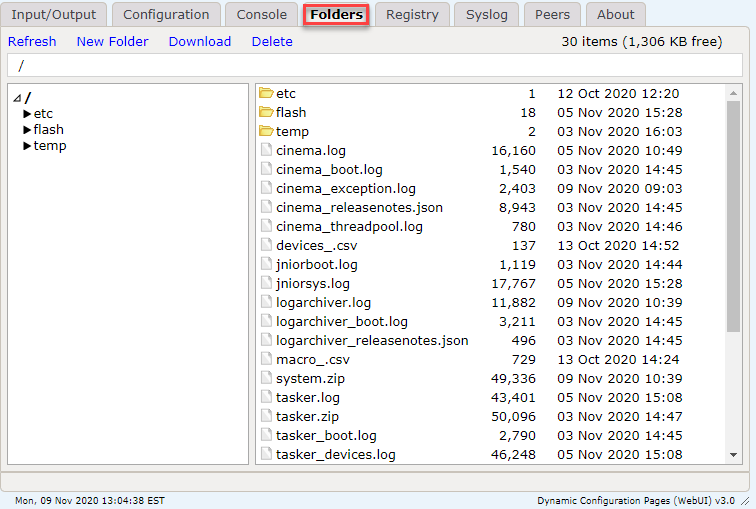Select the logarchiver_boot.log file name
Image resolution: width=756 pixels, height=509 pixels.
tap(341, 321)
